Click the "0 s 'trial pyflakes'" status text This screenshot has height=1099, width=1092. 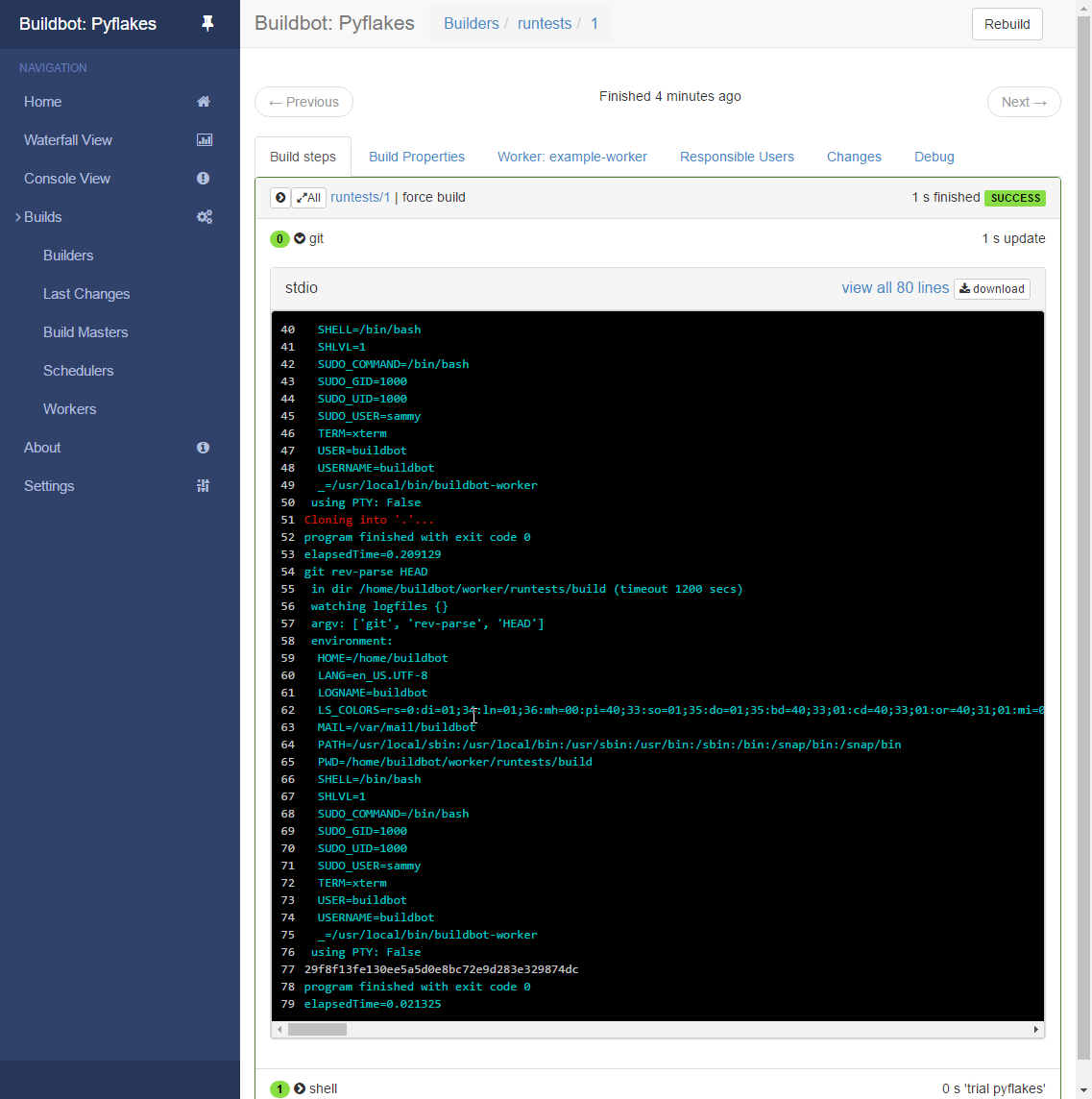pyautogui.click(x=994, y=1088)
